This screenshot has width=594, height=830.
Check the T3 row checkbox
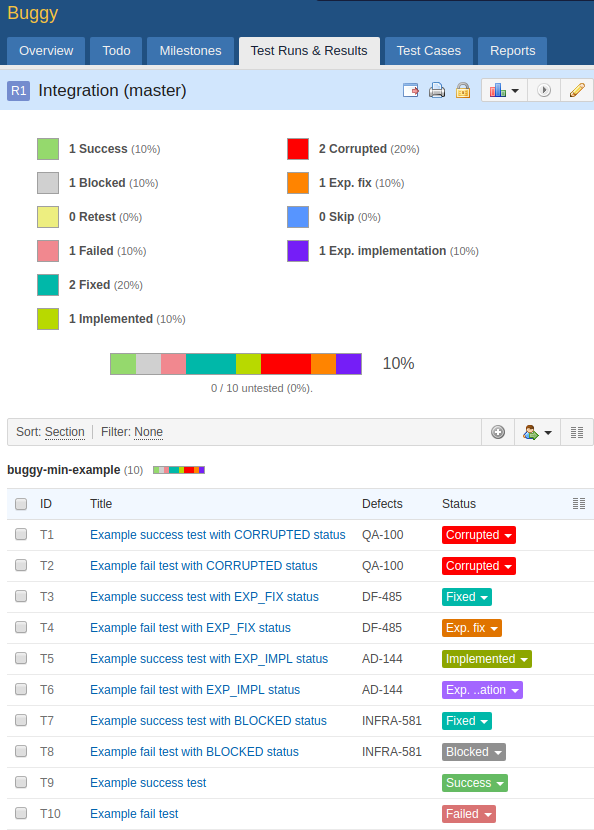pyautogui.click(x=21, y=597)
